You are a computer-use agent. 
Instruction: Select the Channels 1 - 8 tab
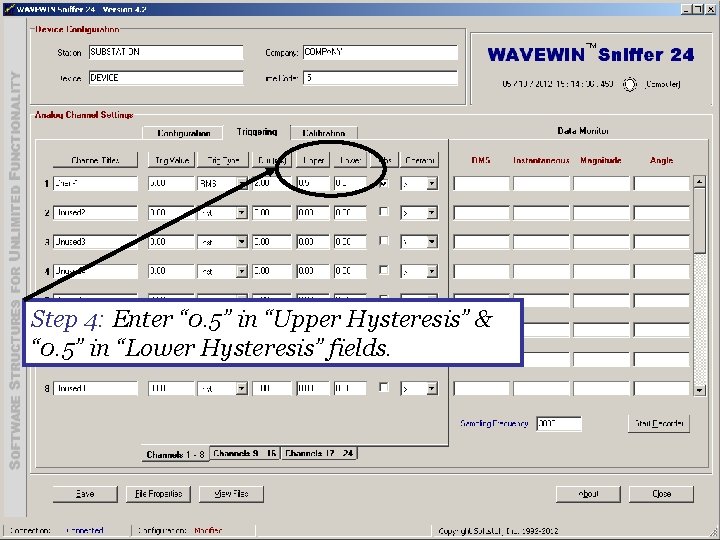click(175, 454)
